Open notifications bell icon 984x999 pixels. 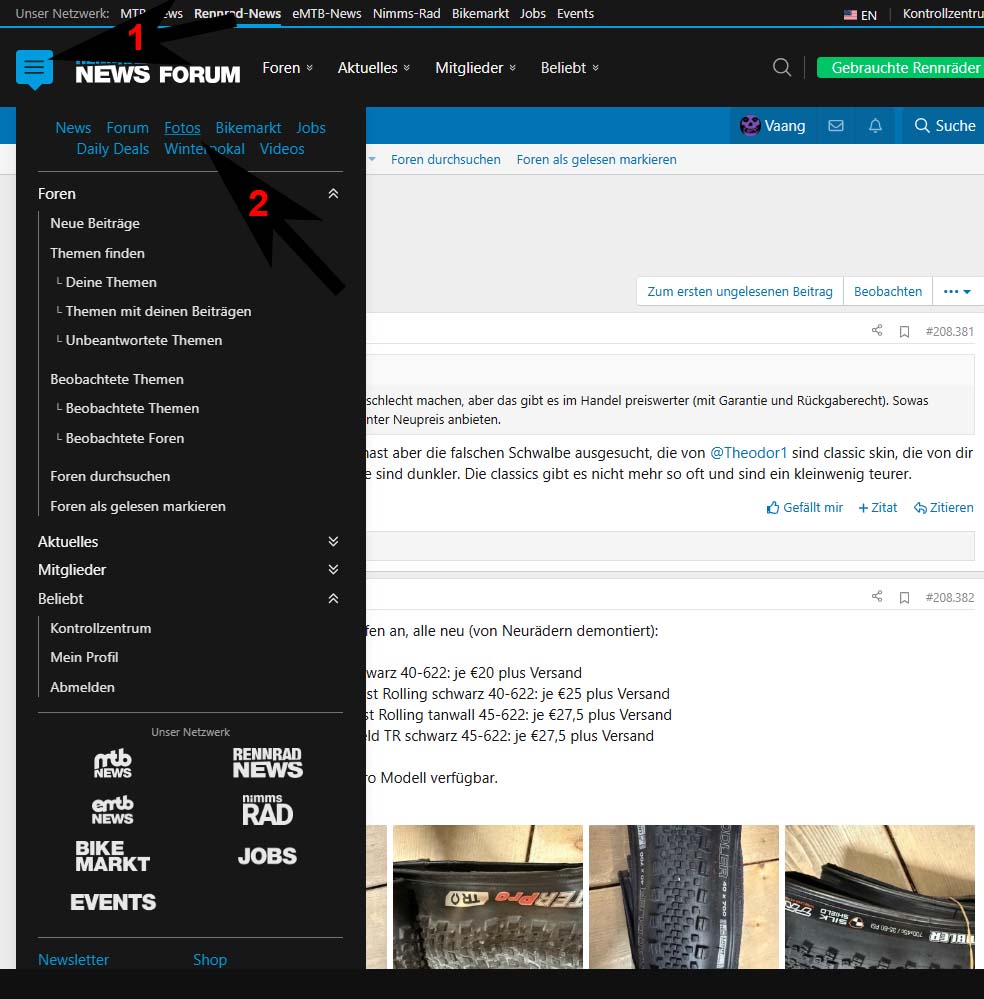click(x=875, y=126)
